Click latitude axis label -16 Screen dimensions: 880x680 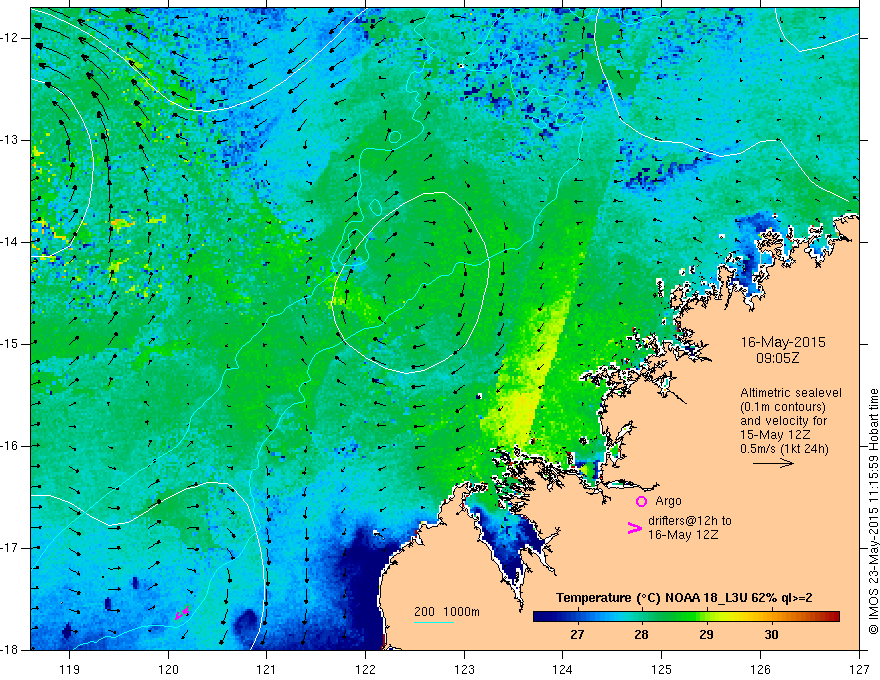click(11, 445)
